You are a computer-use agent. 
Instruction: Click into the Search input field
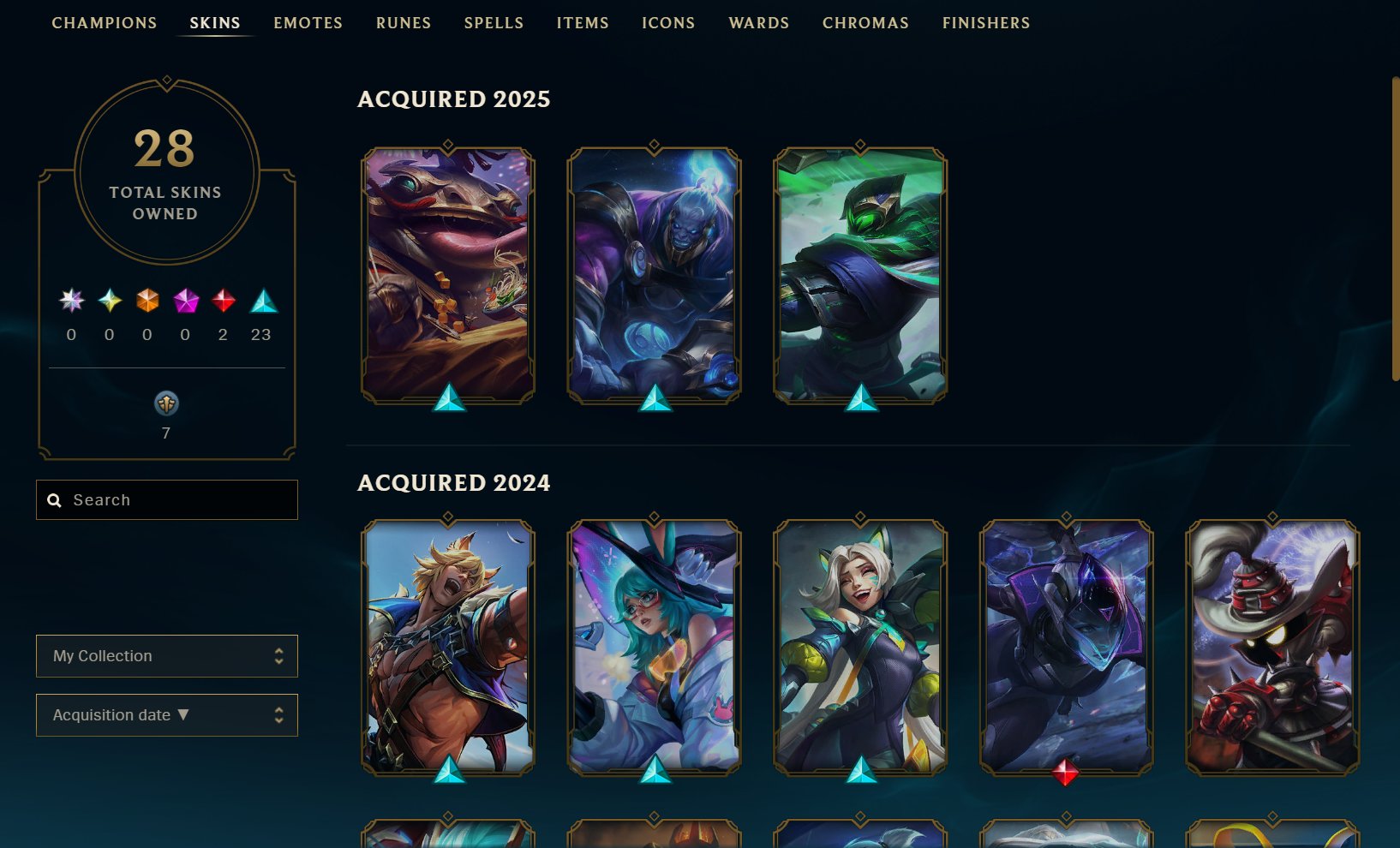click(167, 499)
